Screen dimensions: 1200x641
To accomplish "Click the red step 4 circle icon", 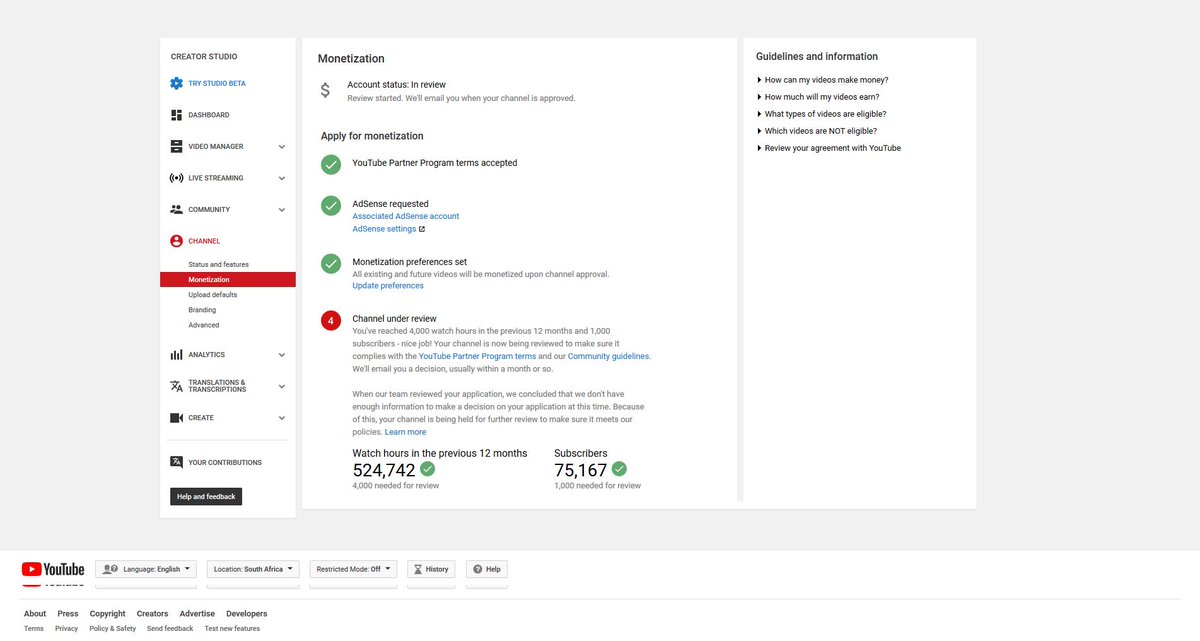I will (x=330, y=321).
